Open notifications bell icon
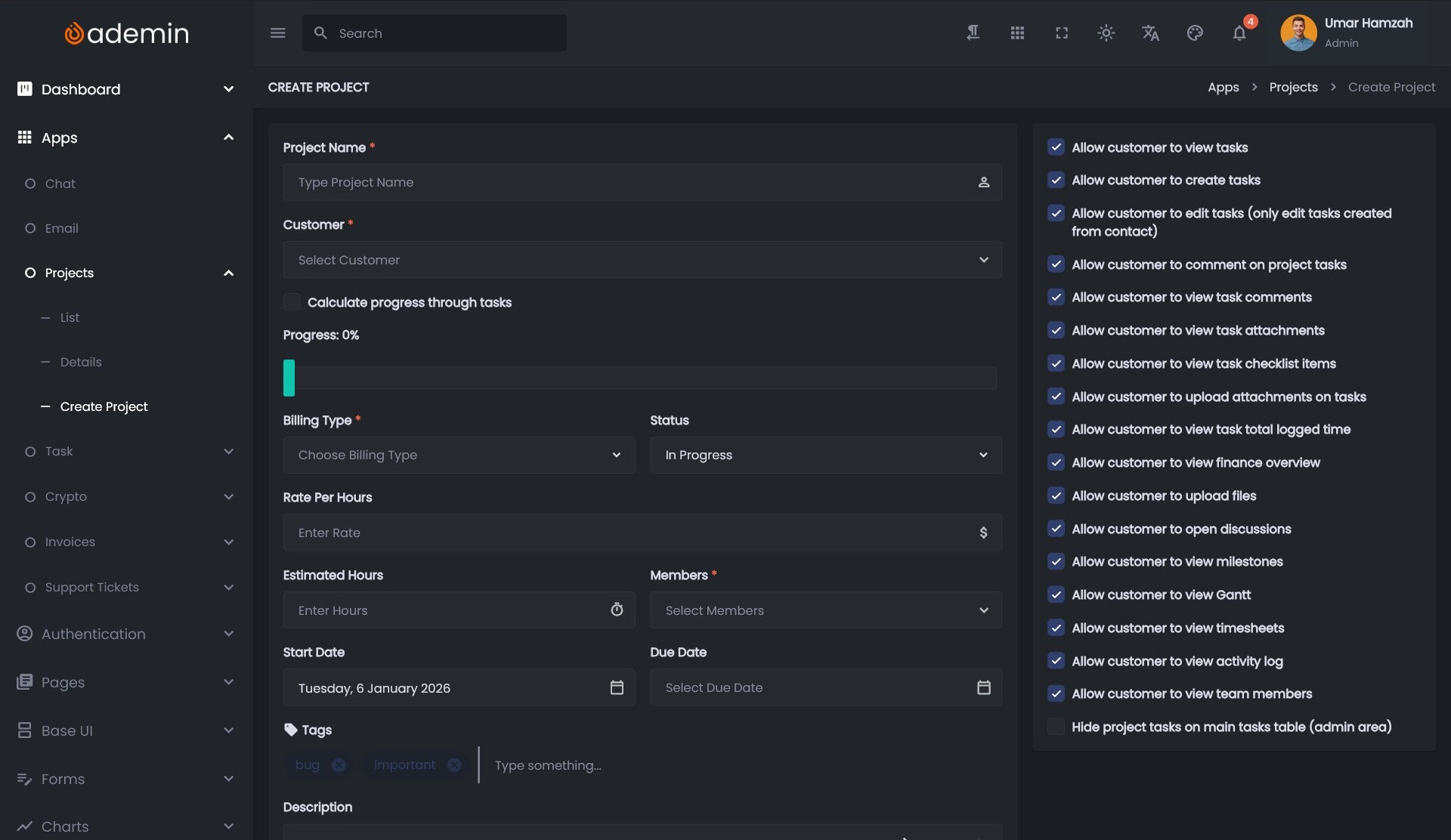This screenshot has width=1451, height=840. click(1239, 33)
